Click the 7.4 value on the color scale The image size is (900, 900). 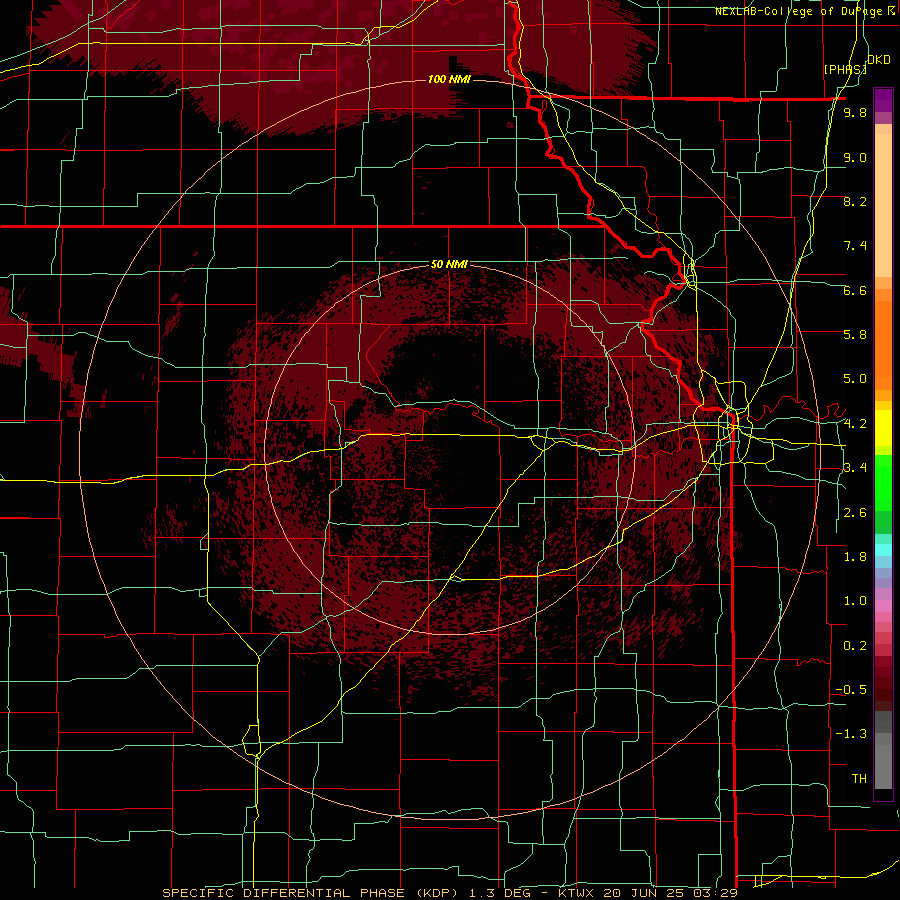coord(855,246)
